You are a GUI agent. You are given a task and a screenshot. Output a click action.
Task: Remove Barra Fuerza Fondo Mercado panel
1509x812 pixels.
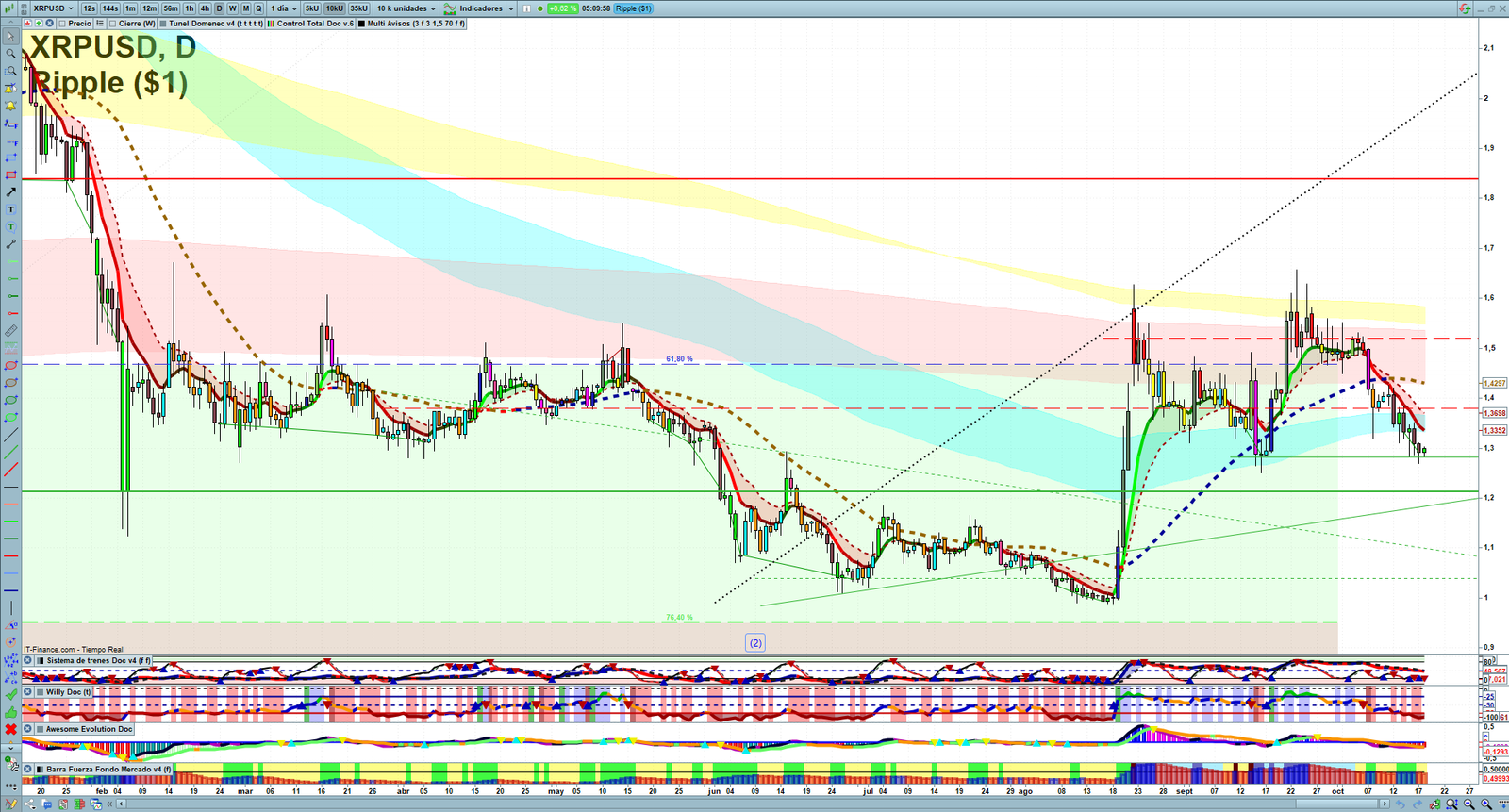click(x=27, y=769)
